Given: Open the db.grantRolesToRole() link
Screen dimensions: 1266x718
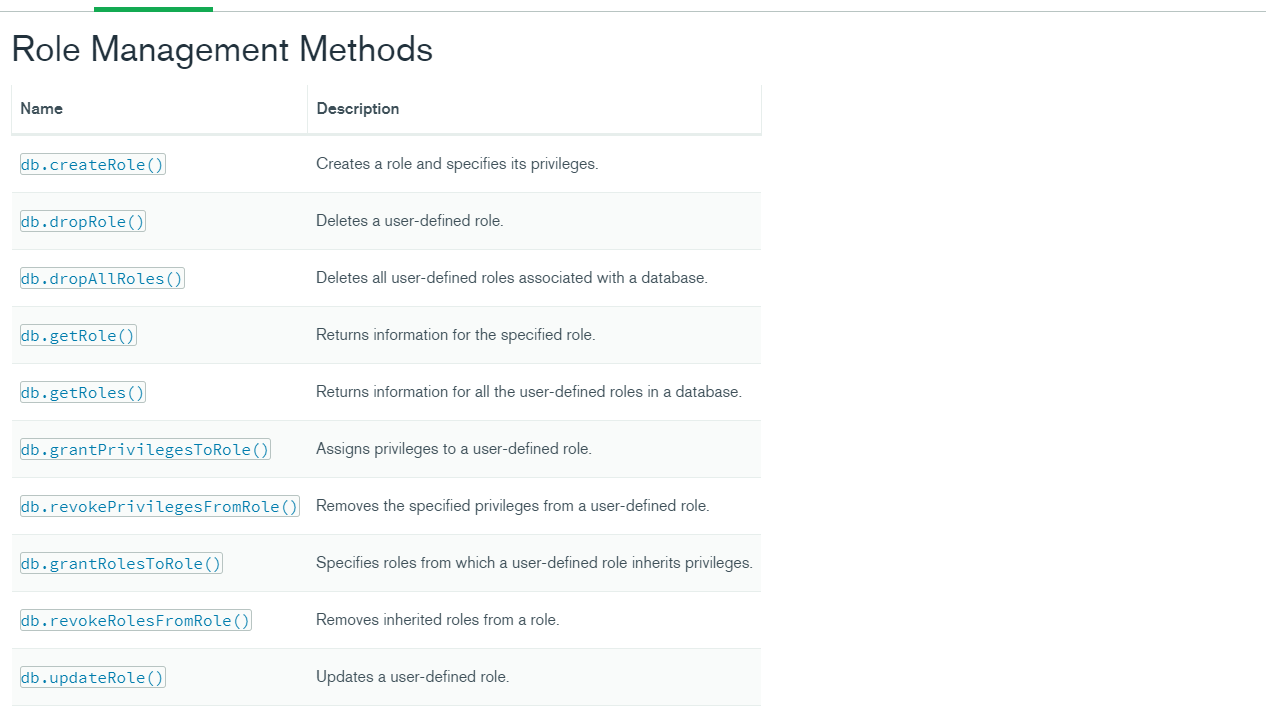Looking at the screenshot, I should (121, 564).
